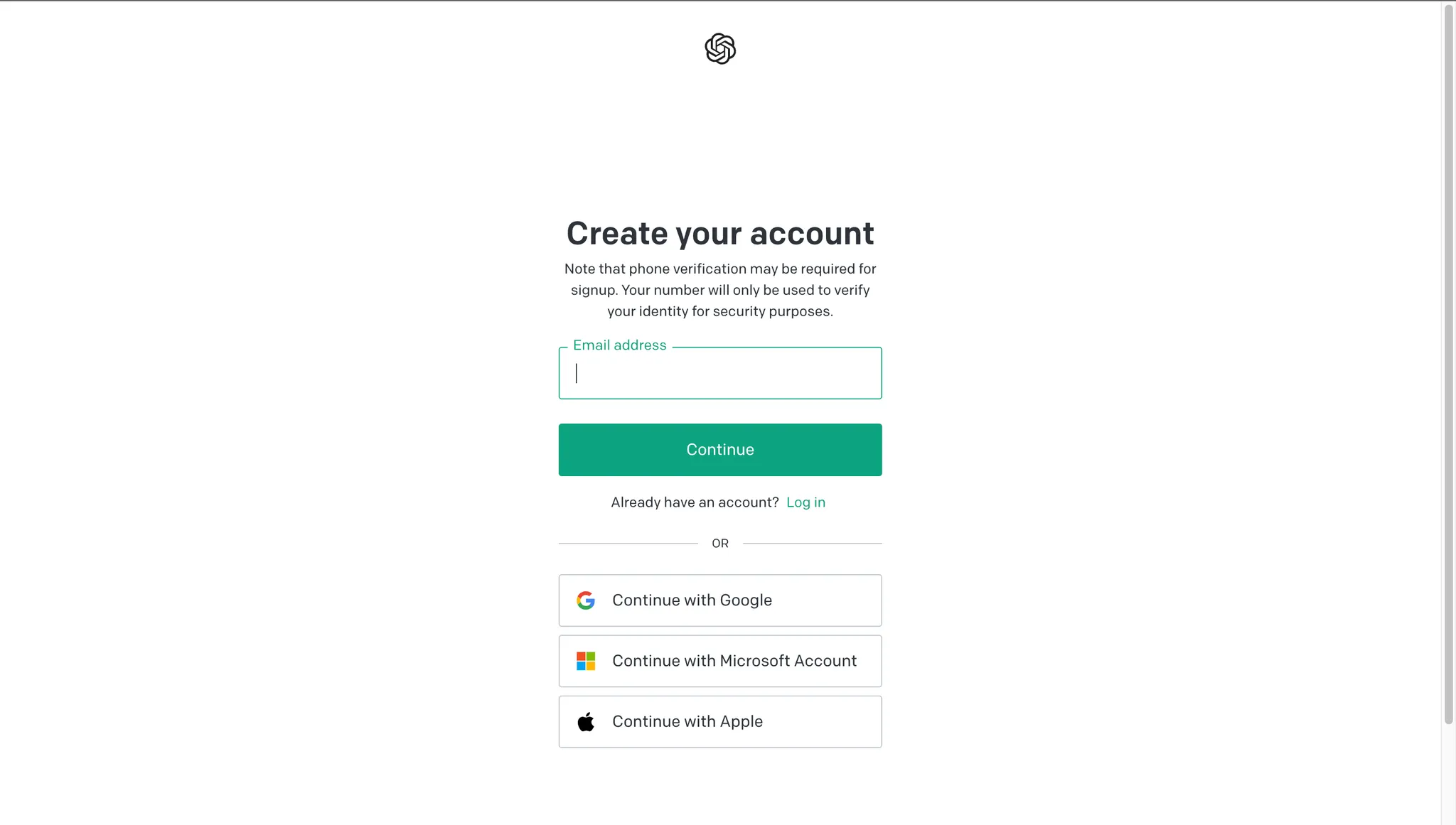1456x825 pixels.
Task: Click the blinking text caret in email box
Action: (577, 374)
